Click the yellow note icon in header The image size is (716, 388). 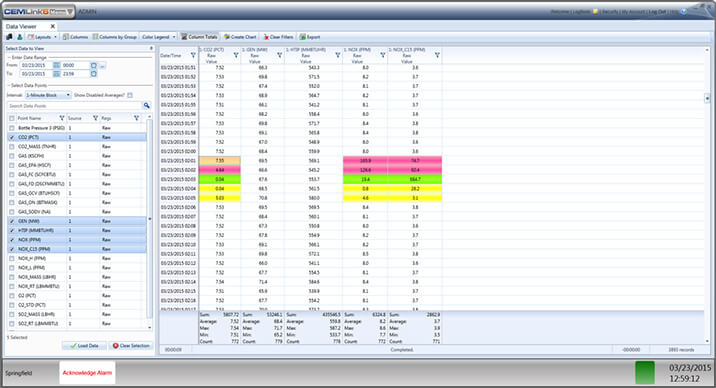(595, 12)
